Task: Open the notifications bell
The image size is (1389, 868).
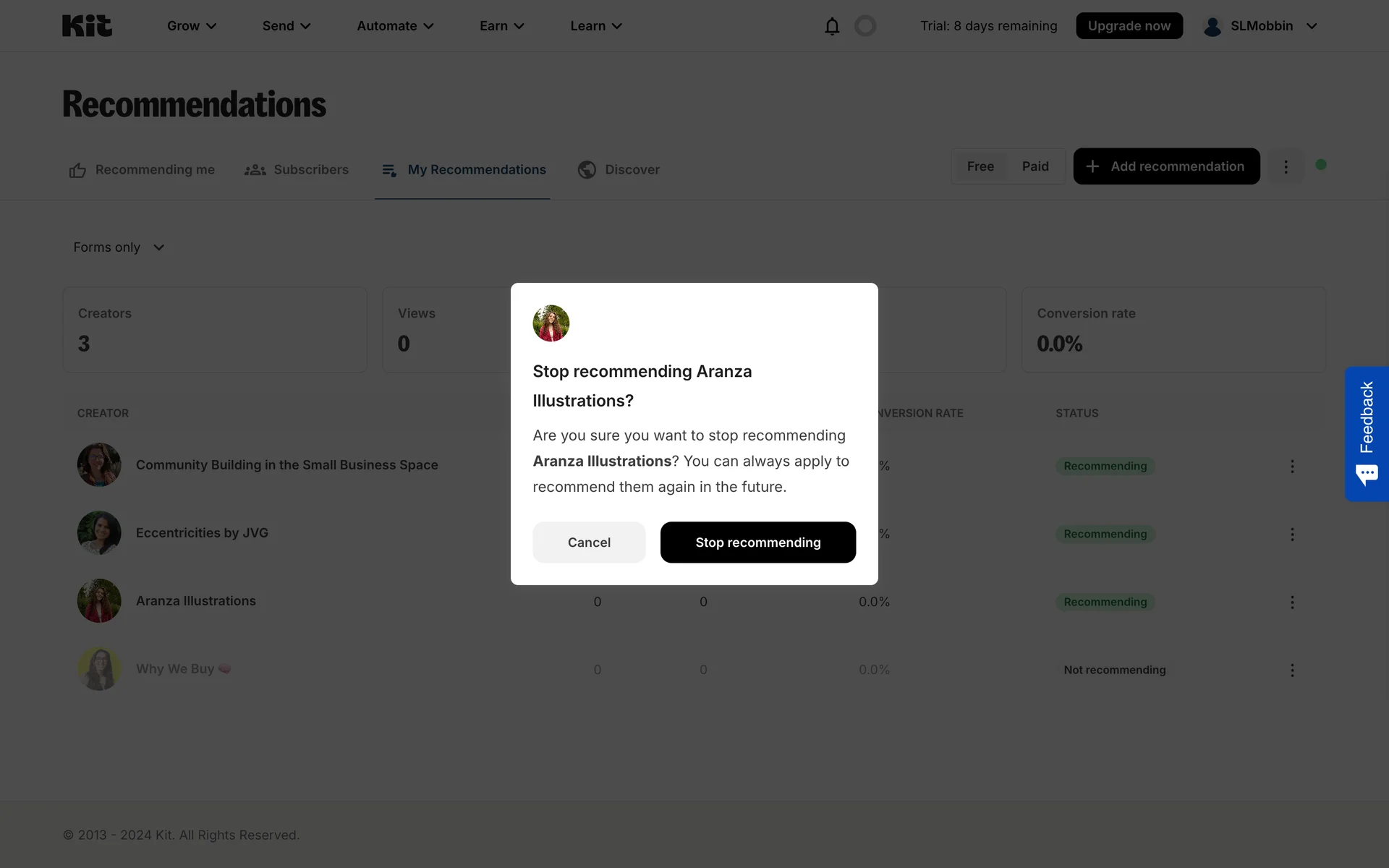Action: tap(832, 26)
